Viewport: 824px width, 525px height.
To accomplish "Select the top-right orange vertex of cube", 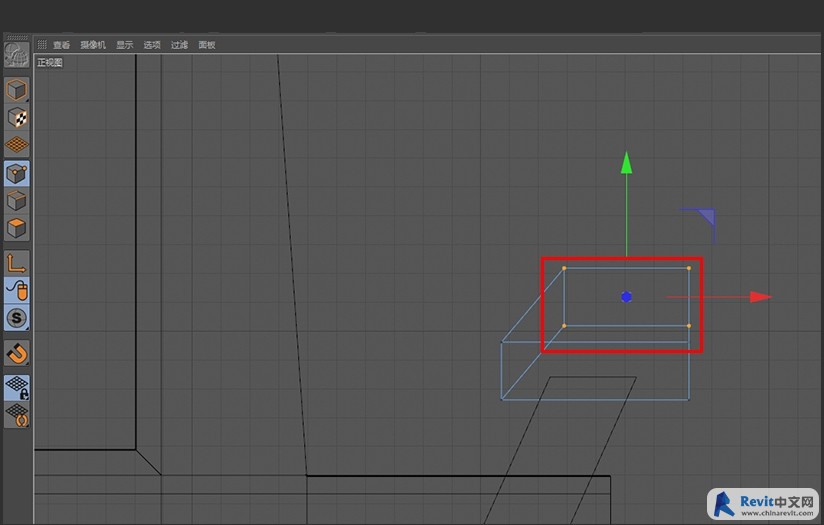I will point(689,269).
